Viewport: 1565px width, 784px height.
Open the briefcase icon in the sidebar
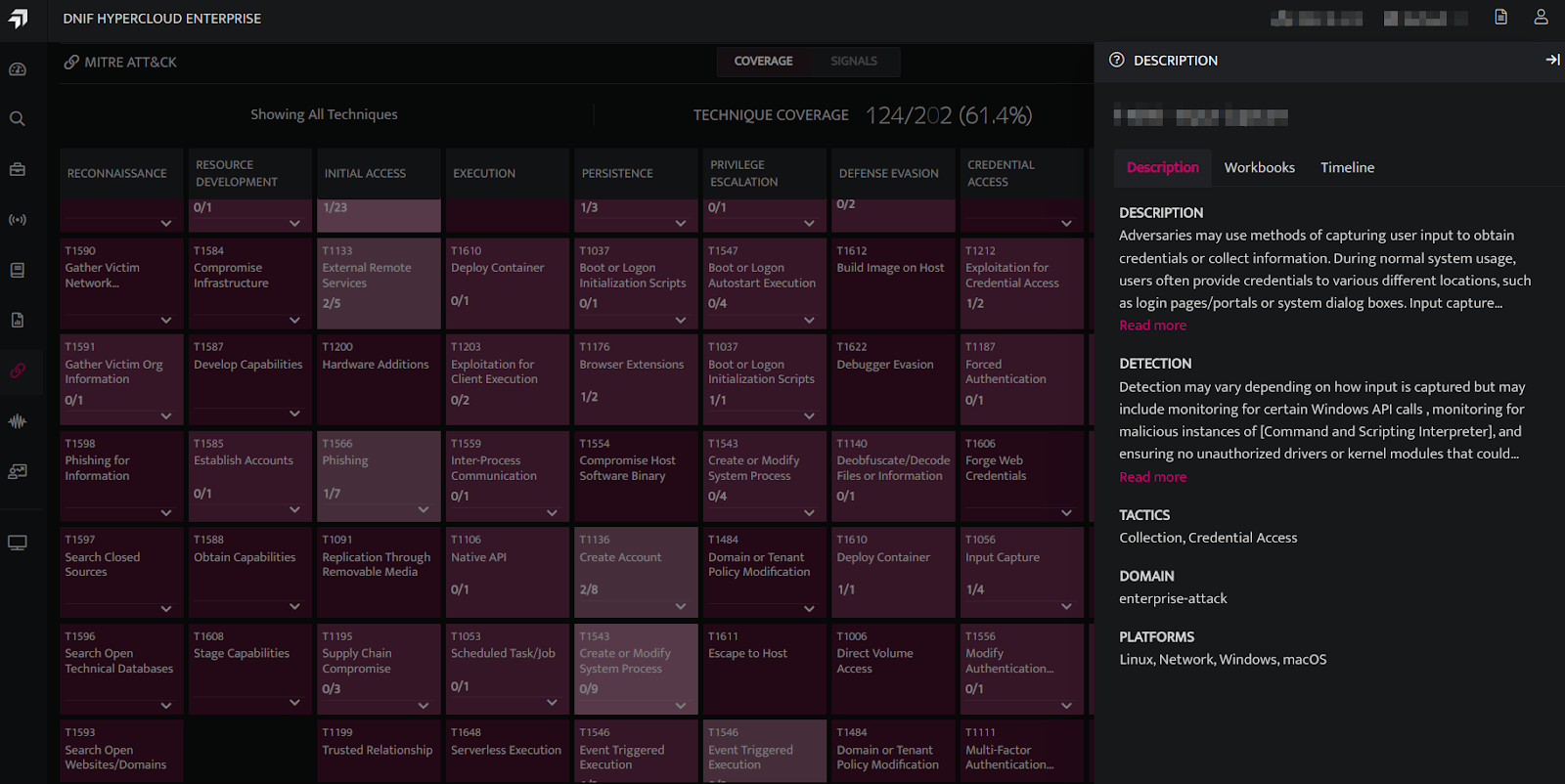(x=18, y=169)
